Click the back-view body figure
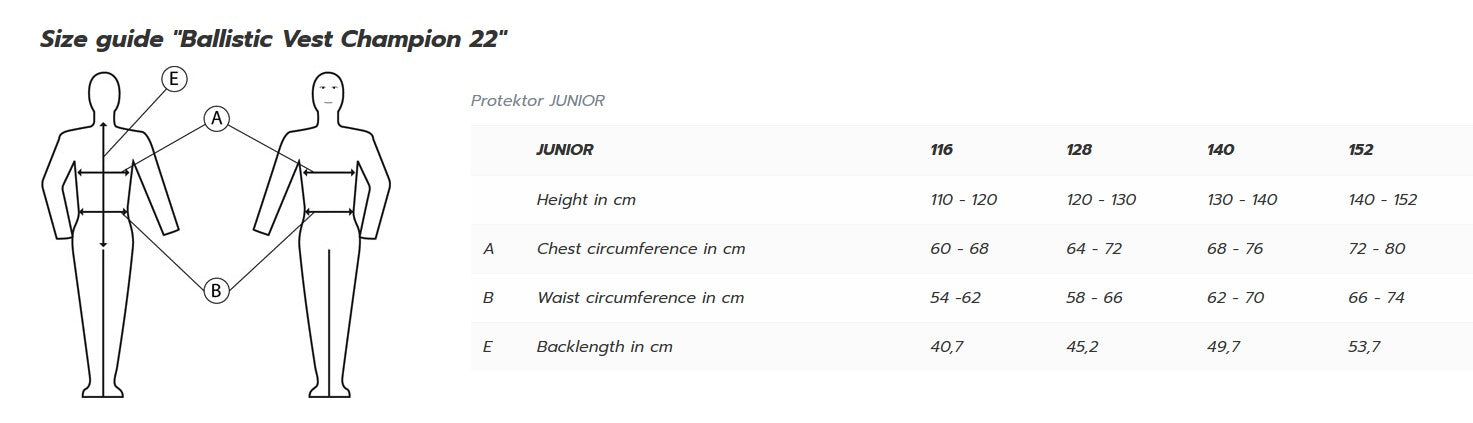 tap(104, 236)
